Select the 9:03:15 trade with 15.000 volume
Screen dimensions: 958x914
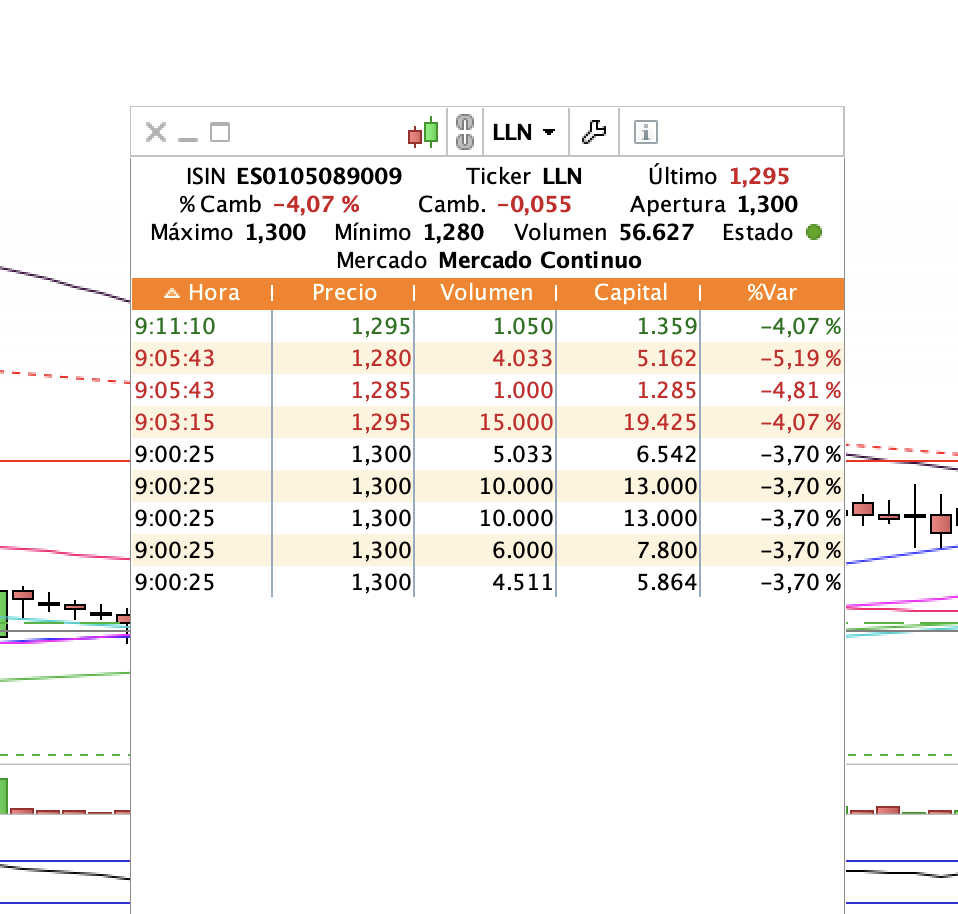tap(488, 422)
